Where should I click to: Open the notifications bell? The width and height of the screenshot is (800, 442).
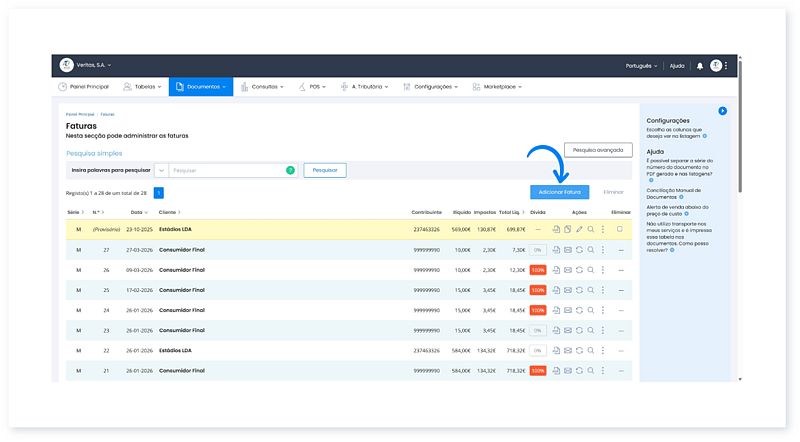[700, 66]
